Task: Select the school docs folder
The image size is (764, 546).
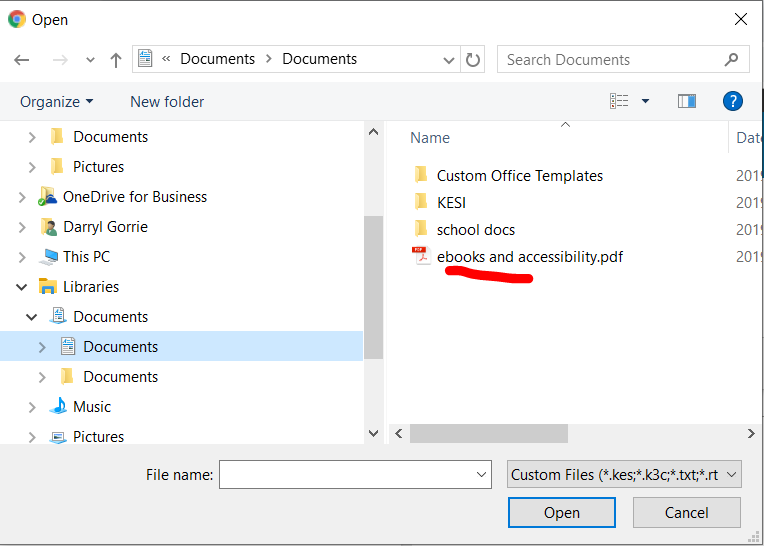Action: coord(476,230)
